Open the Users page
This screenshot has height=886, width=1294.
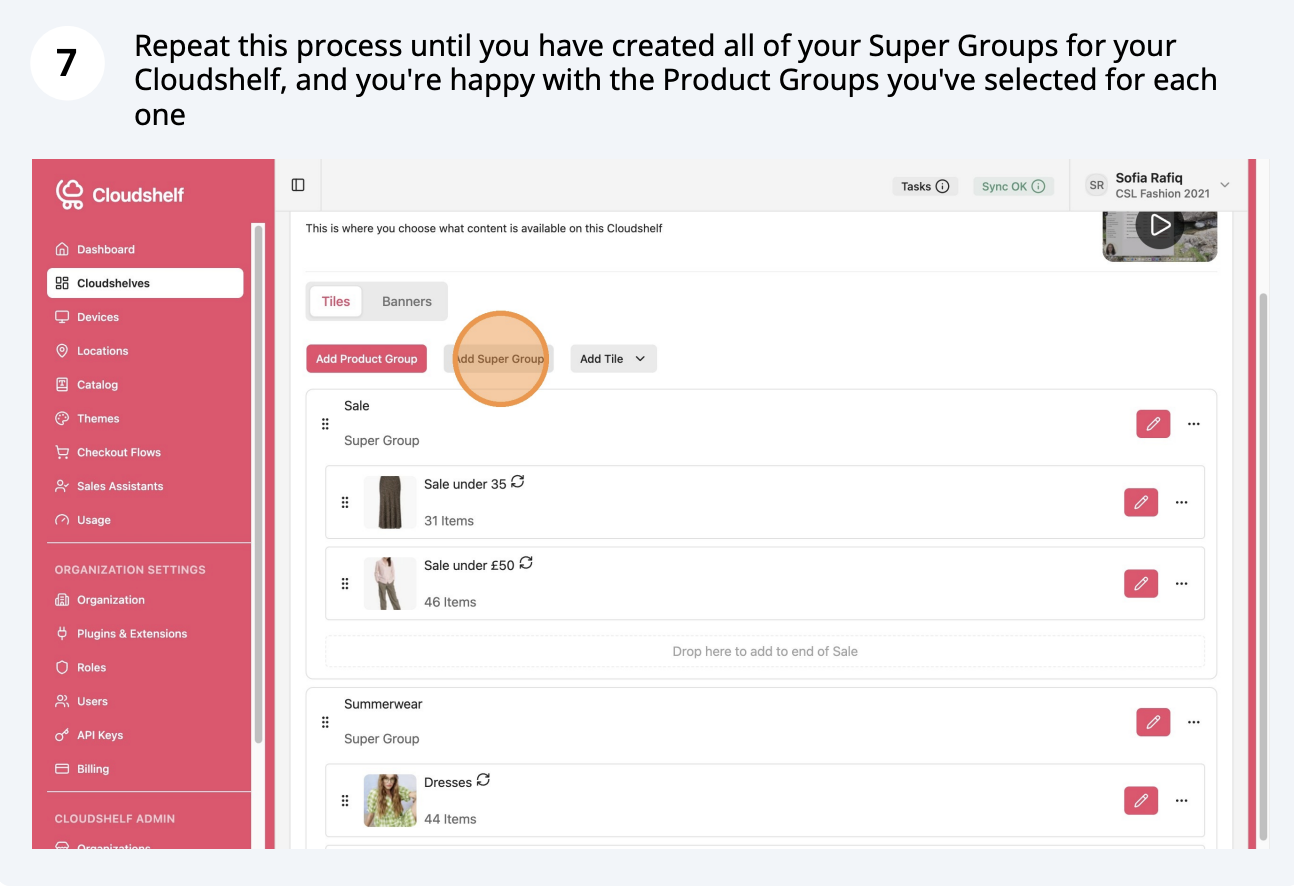pyautogui.click(x=145, y=702)
